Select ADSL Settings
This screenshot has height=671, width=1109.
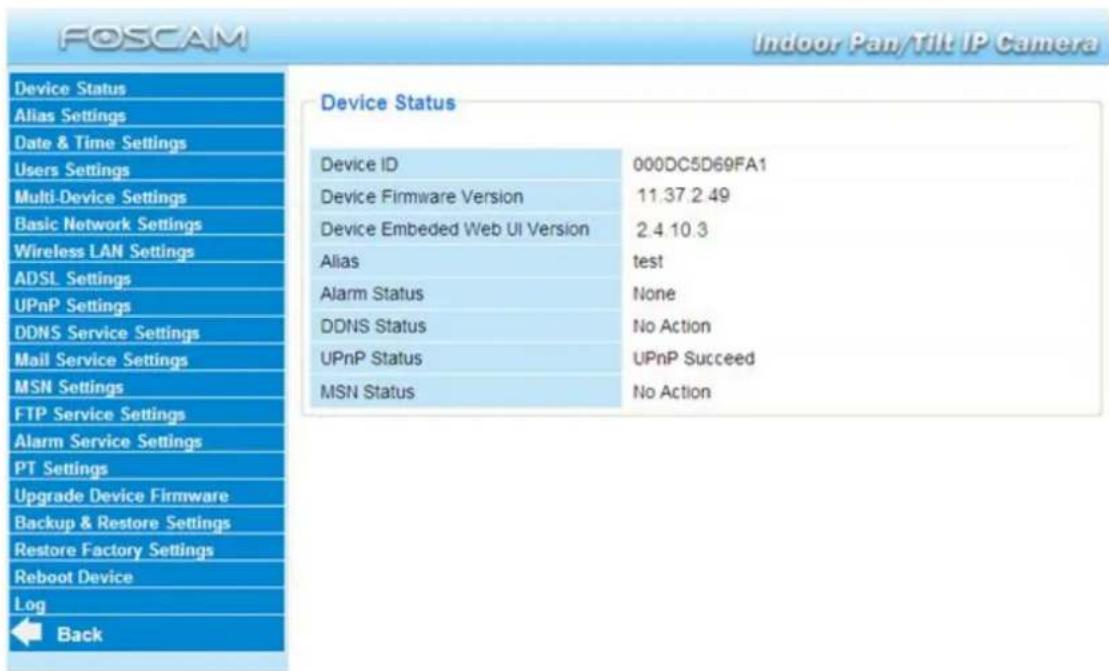[72, 279]
